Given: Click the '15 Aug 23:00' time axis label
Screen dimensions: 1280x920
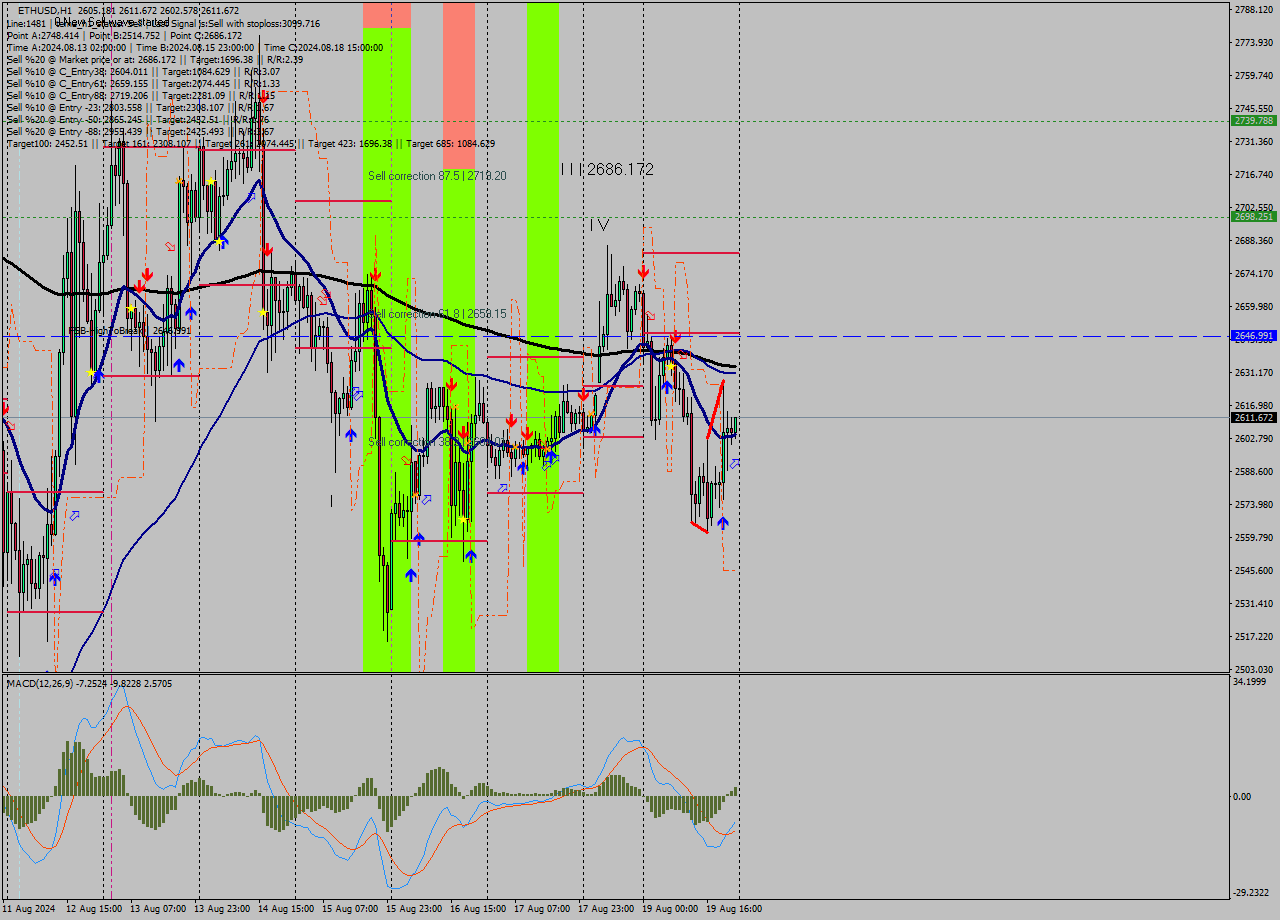Looking at the screenshot, I should [414, 909].
